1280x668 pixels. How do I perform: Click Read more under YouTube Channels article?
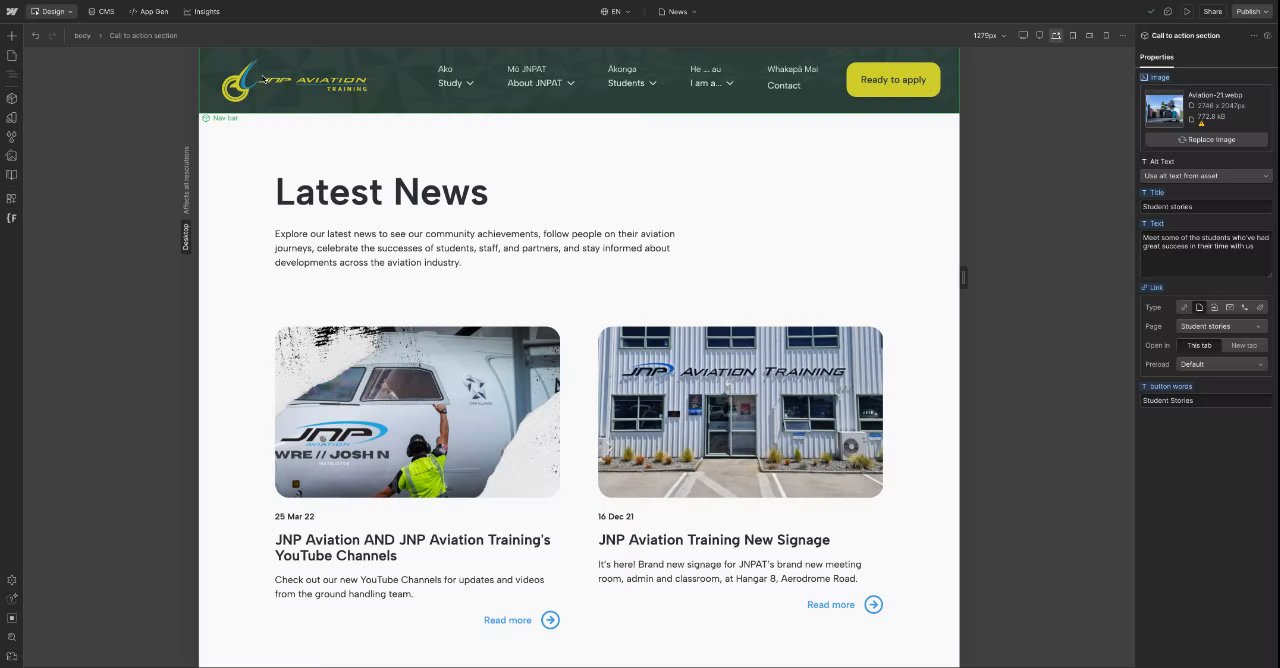click(521, 620)
